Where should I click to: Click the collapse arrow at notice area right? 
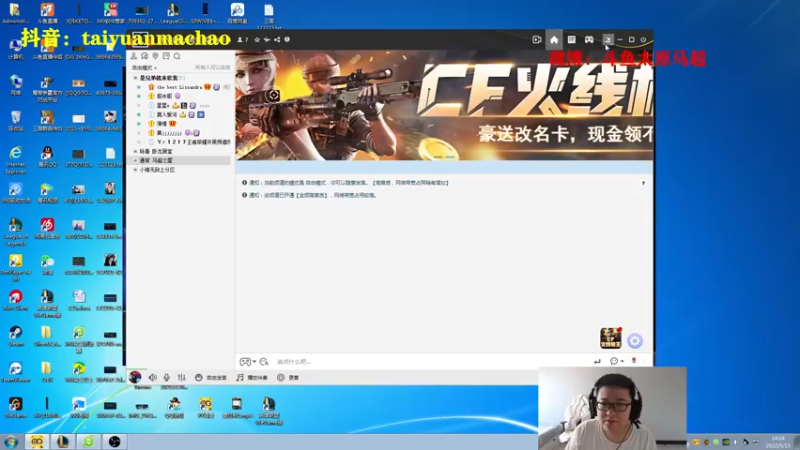643,183
